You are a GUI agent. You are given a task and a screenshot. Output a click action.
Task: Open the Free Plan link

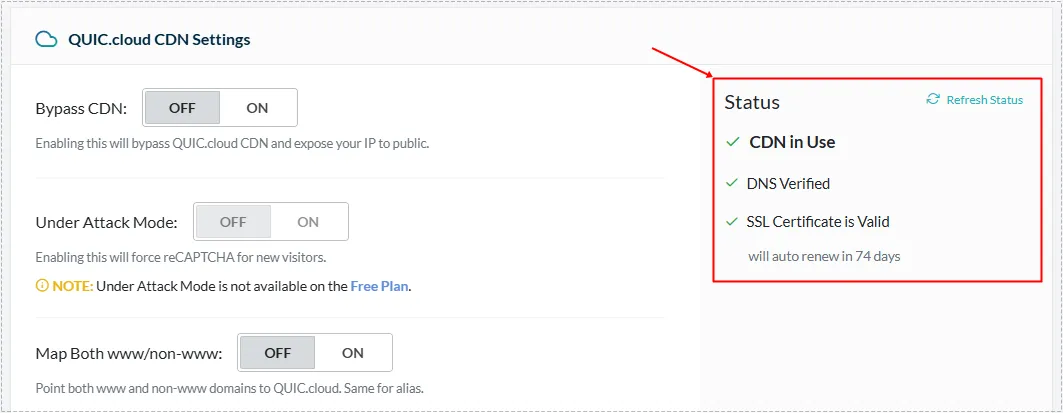coord(379,286)
